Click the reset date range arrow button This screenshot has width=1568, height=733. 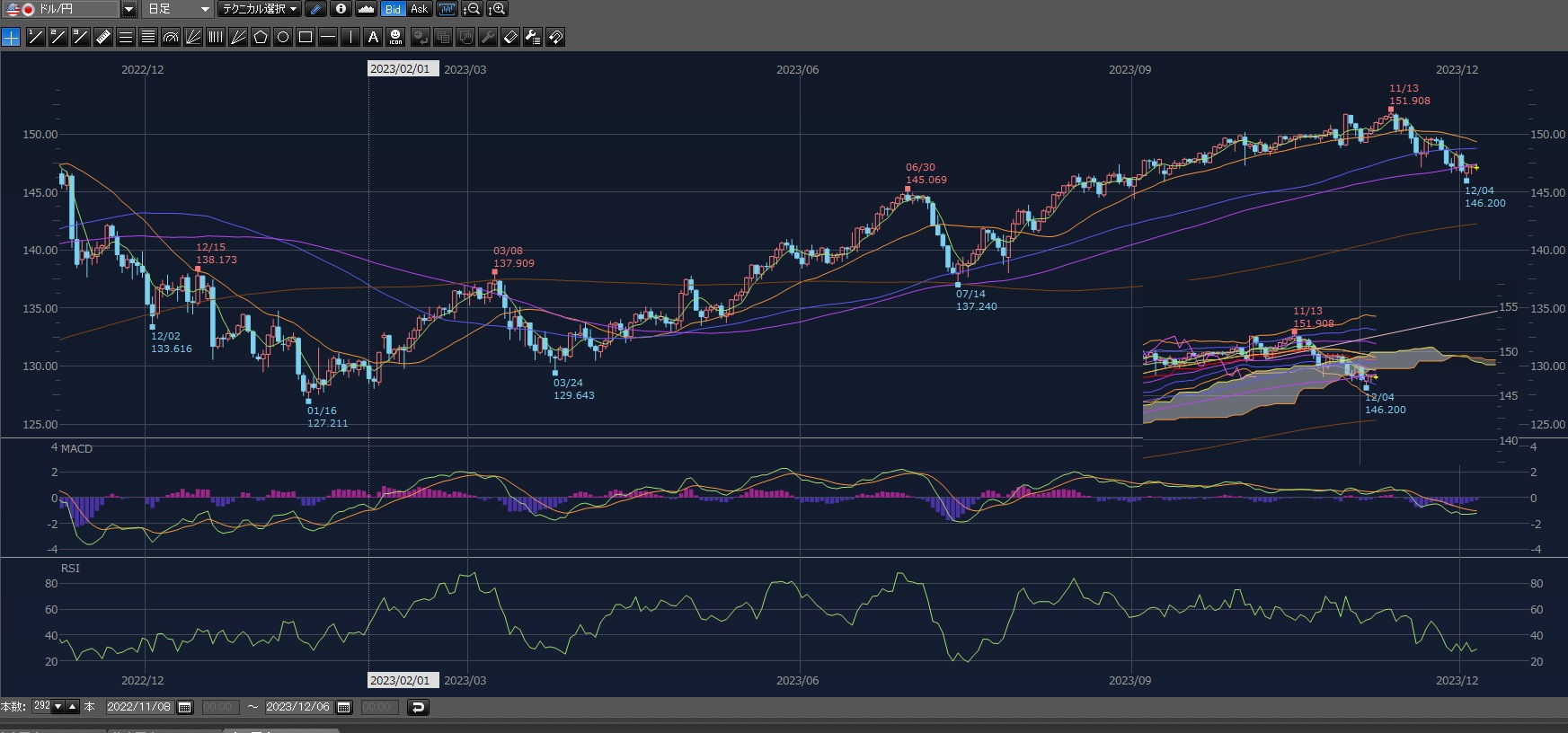(418, 708)
